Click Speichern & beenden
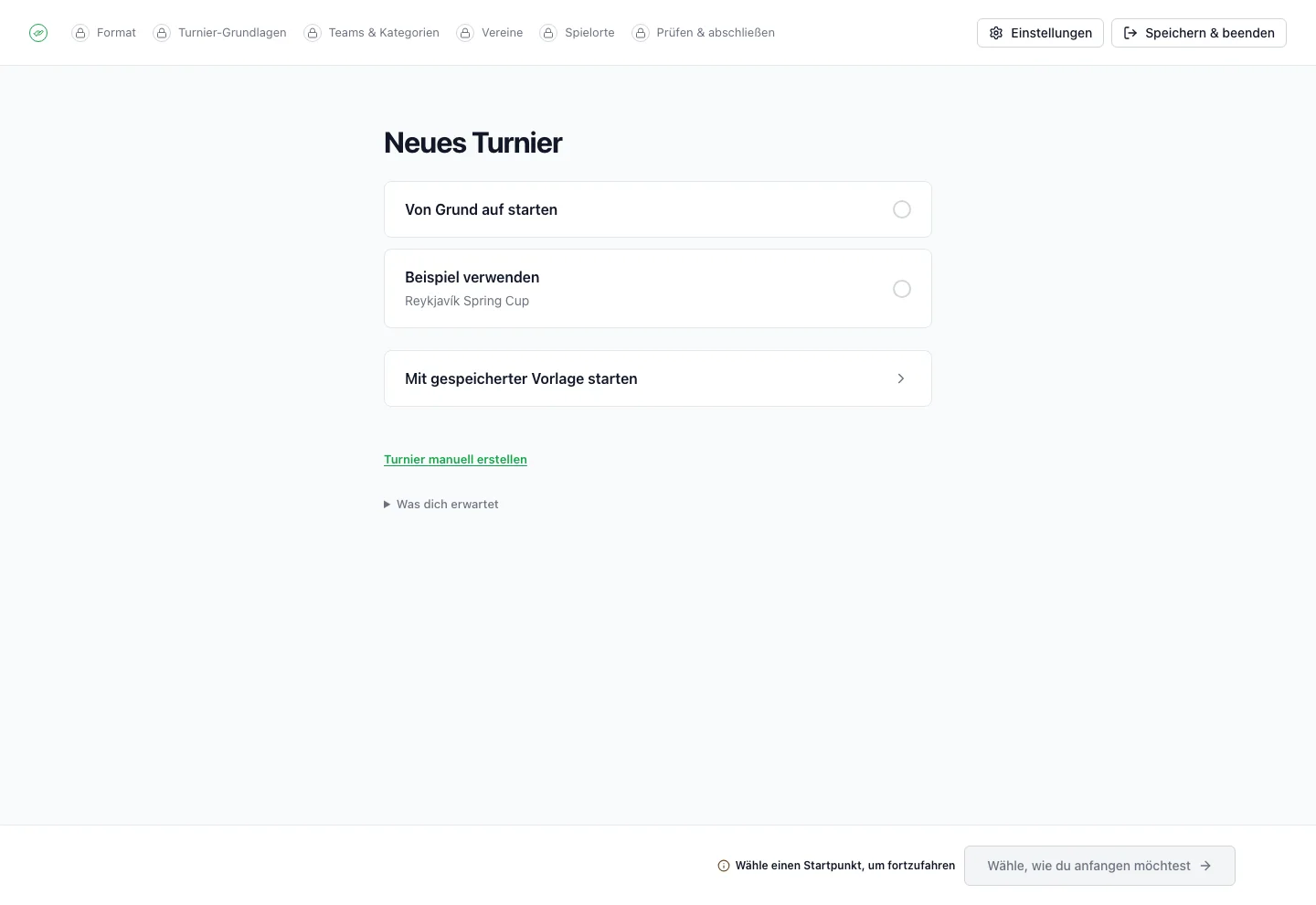Image resolution: width=1316 pixels, height=905 pixels. pos(1199,33)
